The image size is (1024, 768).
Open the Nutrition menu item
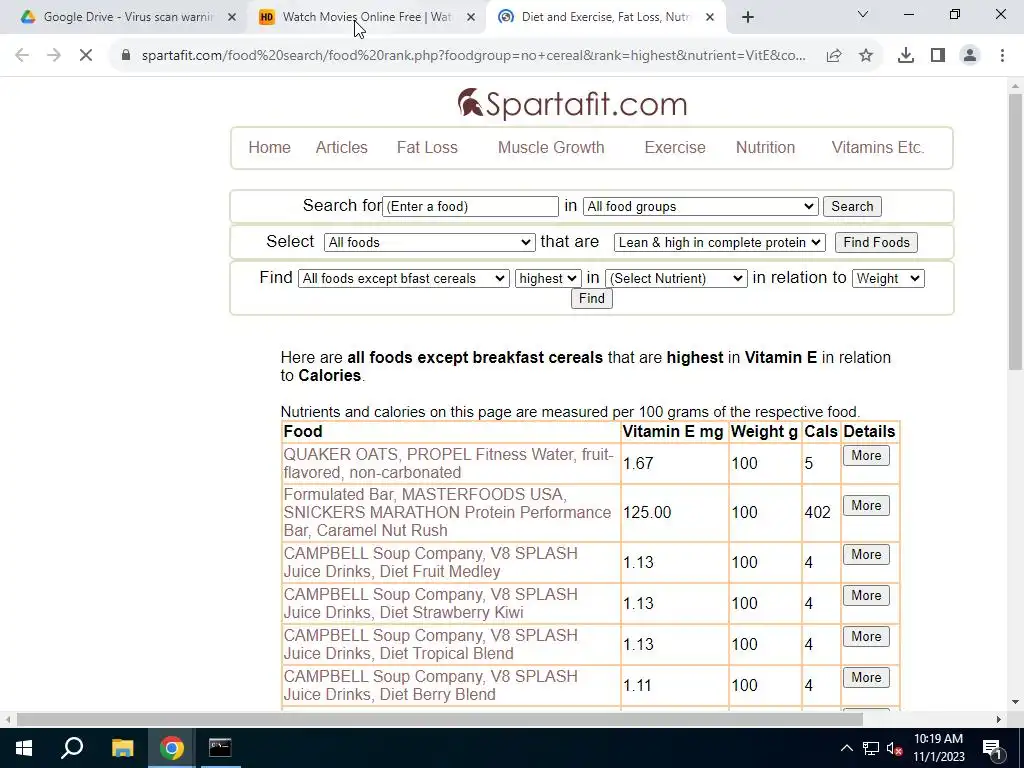tap(765, 148)
